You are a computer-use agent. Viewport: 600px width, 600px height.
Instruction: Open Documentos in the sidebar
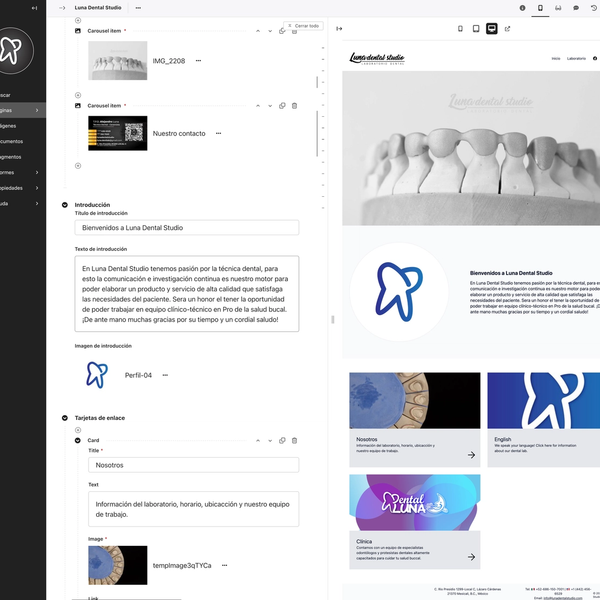11,142
